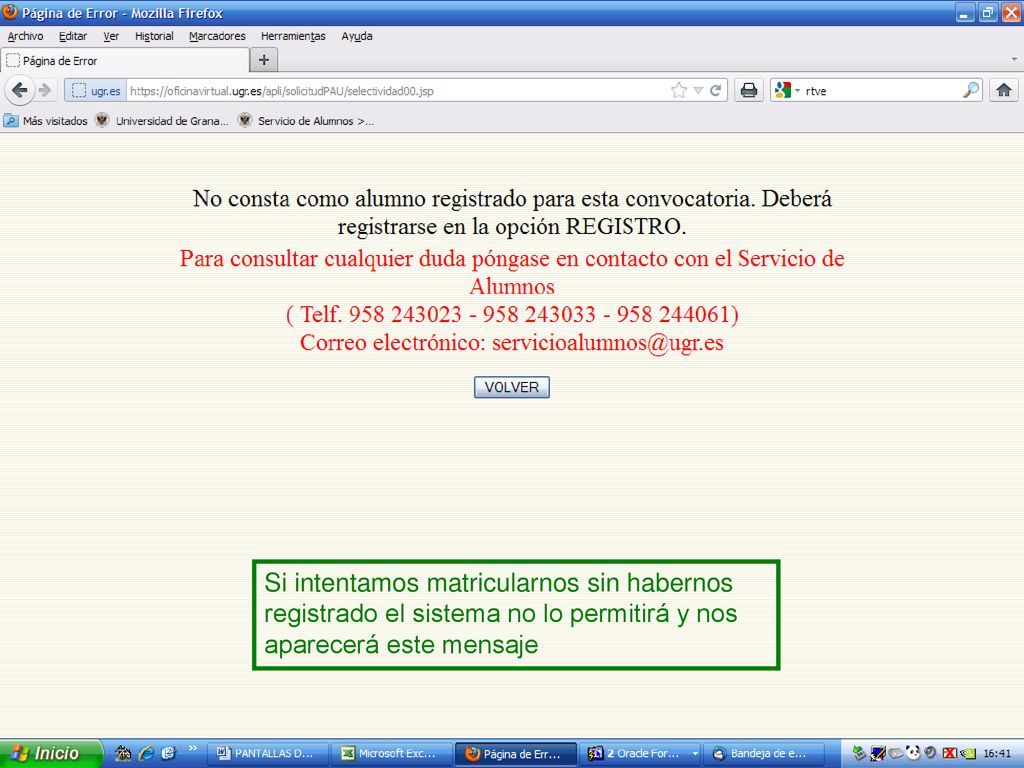The width and height of the screenshot is (1024, 768).
Task: Open the Outlook Express quick launch icon
Action: pos(168,753)
